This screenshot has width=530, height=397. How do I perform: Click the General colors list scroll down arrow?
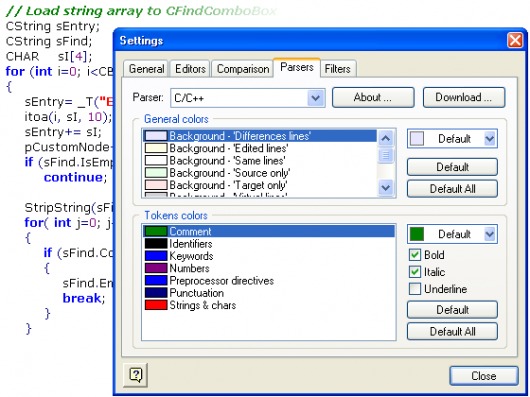386,187
